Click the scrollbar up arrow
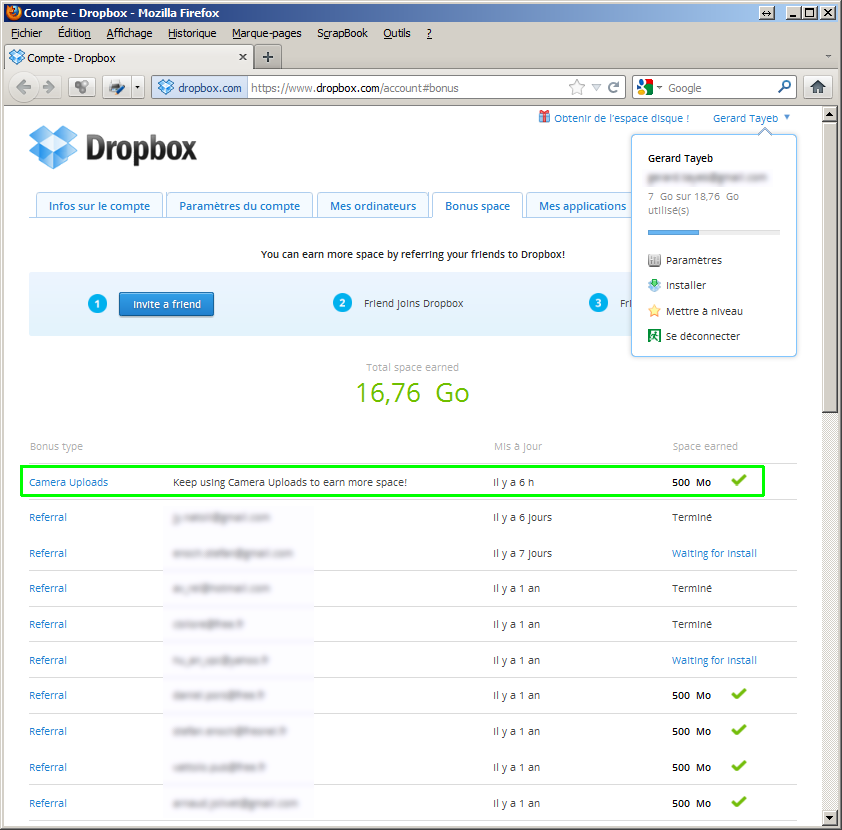Image resolution: width=842 pixels, height=830 pixels. (830, 114)
